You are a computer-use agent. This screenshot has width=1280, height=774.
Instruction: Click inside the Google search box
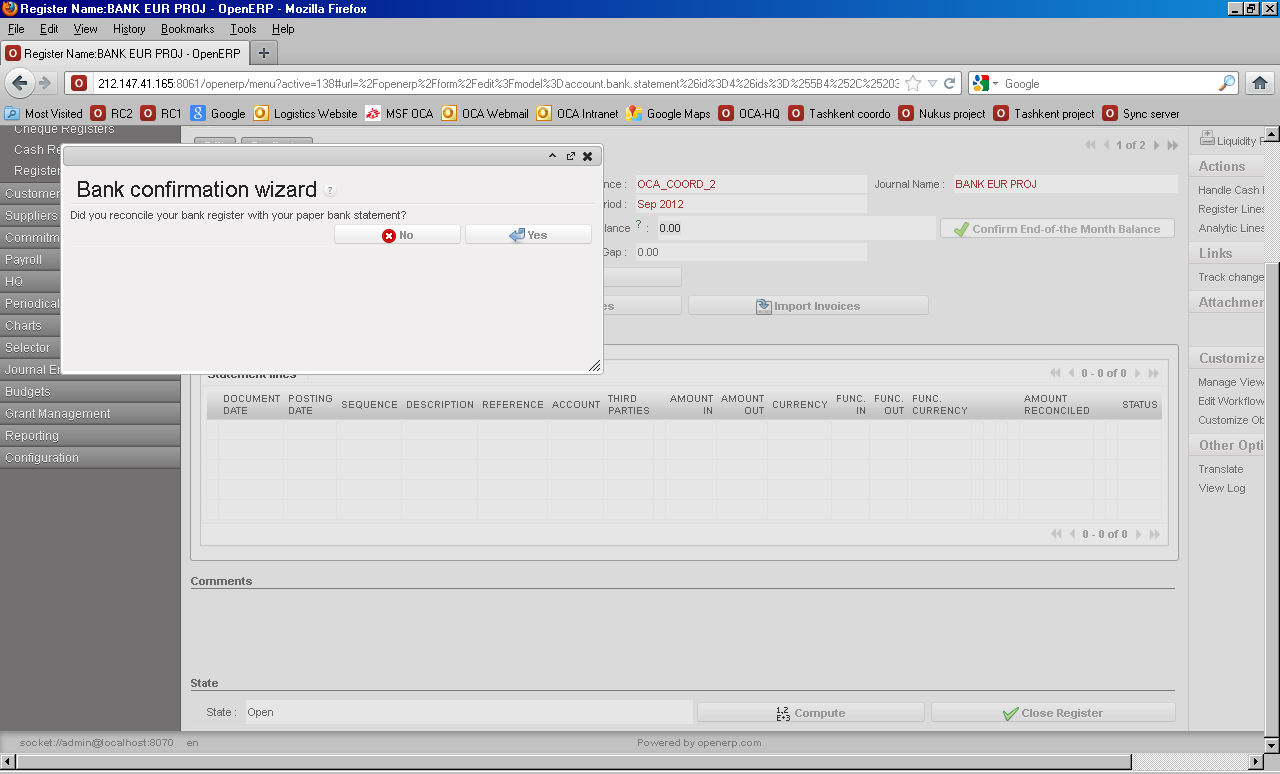[1109, 84]
